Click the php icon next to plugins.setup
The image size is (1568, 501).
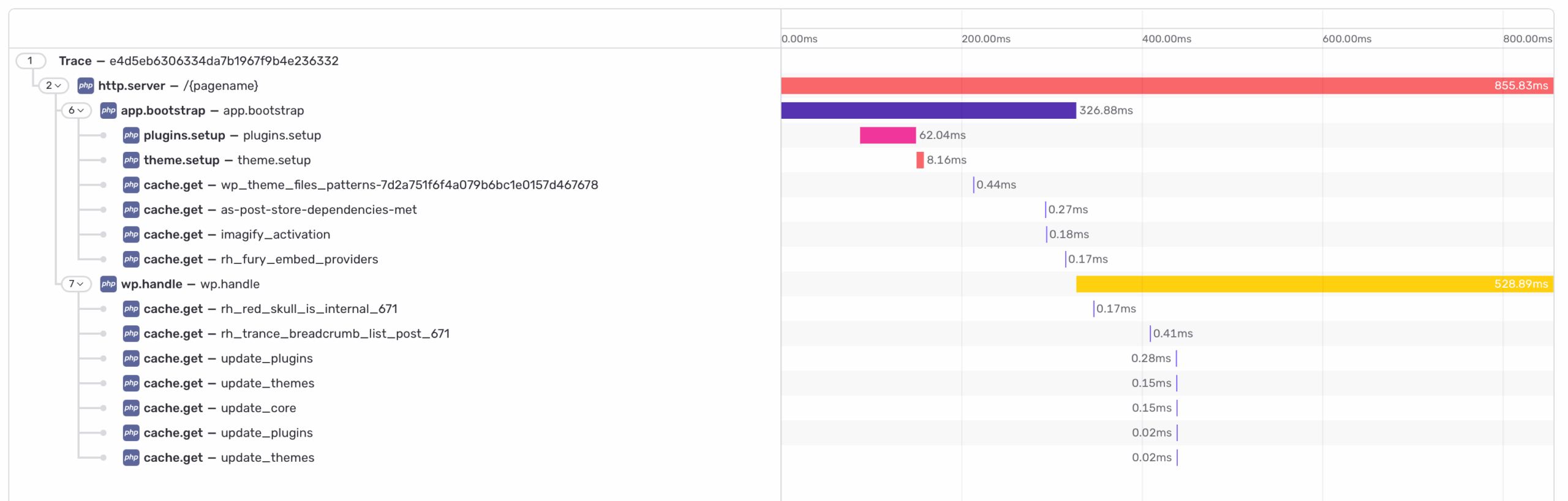[x=131, y=135]
